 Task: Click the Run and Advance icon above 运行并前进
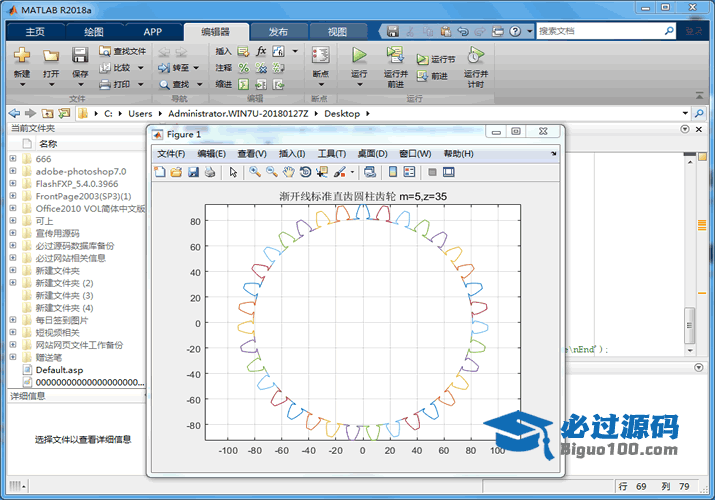pos(395,55)
